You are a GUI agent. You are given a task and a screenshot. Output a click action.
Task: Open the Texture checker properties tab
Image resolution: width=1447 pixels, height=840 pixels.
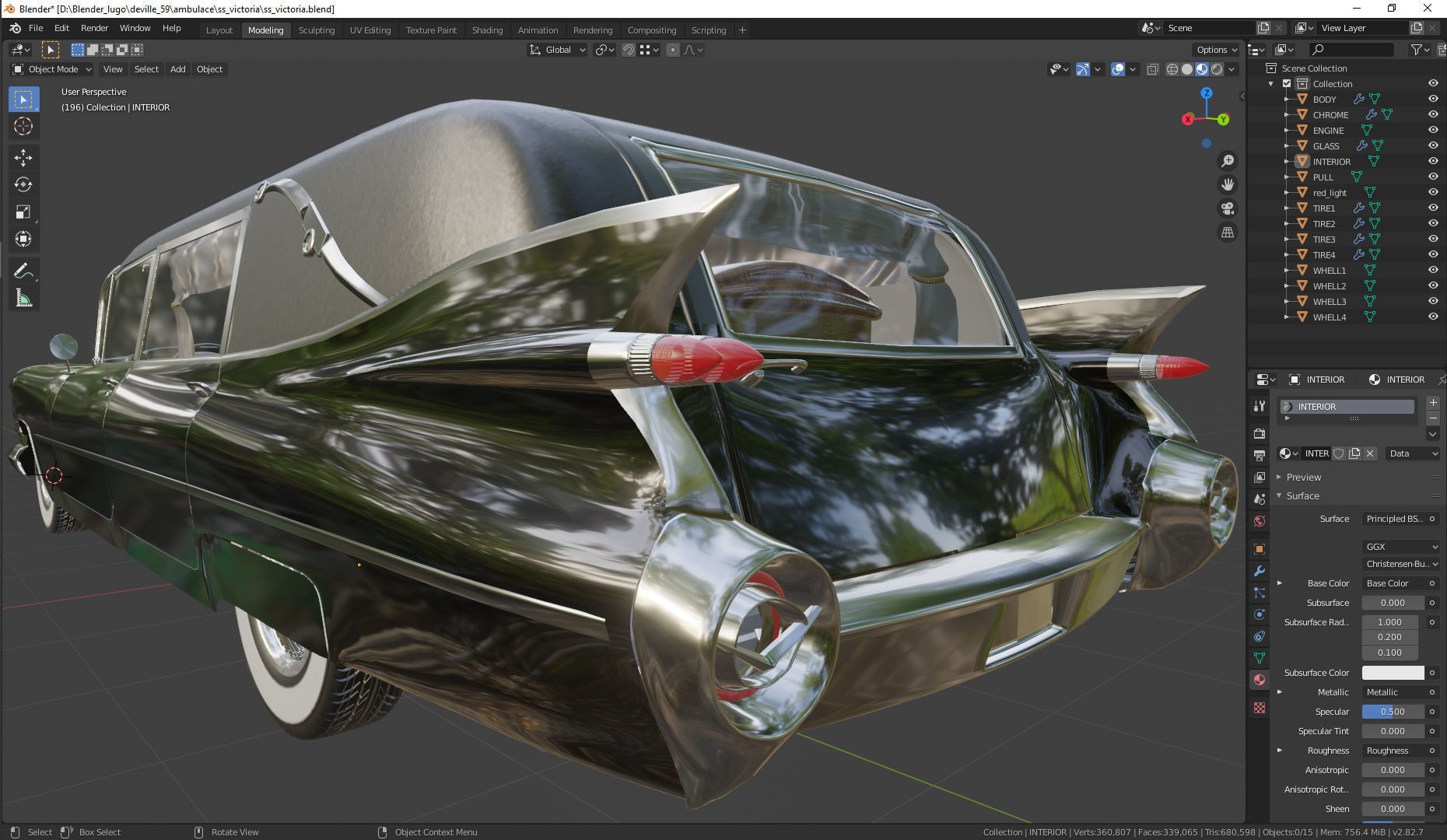coord(1260,708)
